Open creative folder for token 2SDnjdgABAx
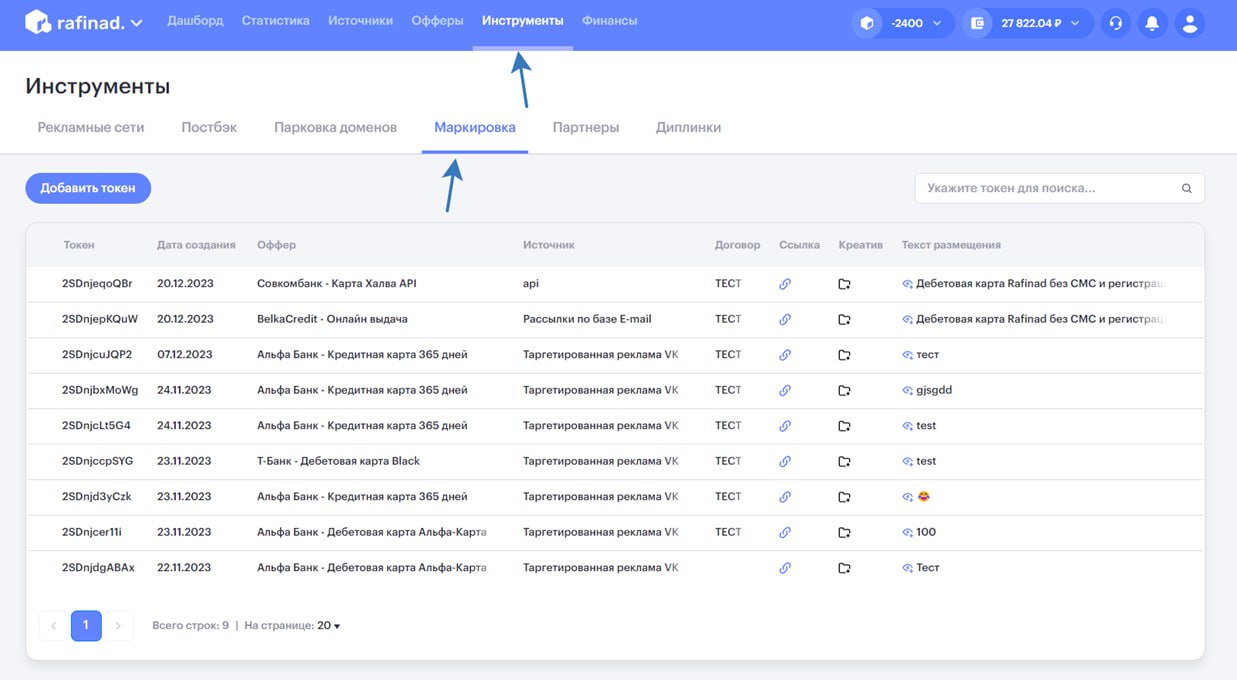The image size is (1237, 680). [x=844, y=568]
